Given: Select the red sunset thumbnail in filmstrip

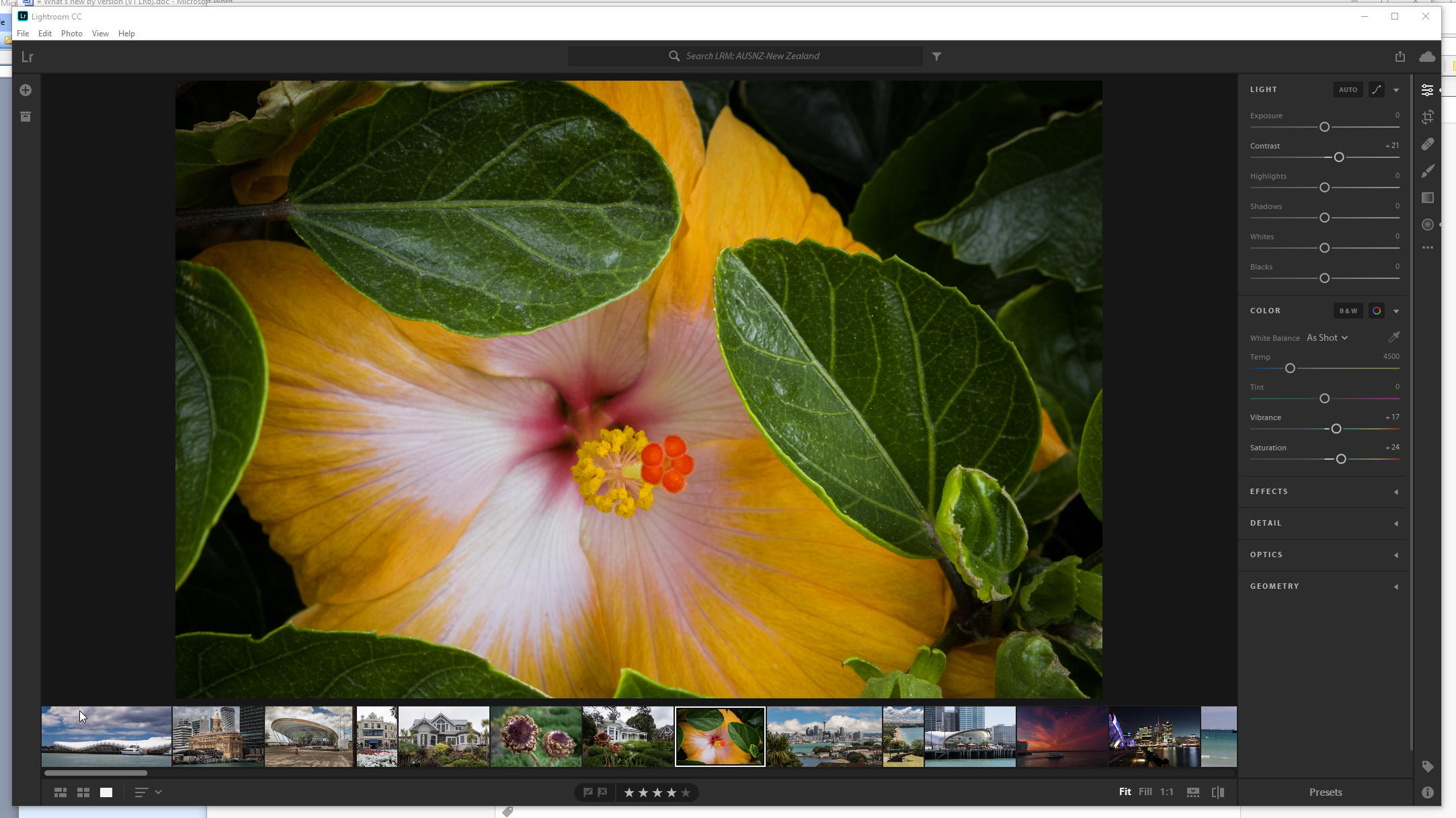Looking at the screenshot, I should (x=1062, y=737).
